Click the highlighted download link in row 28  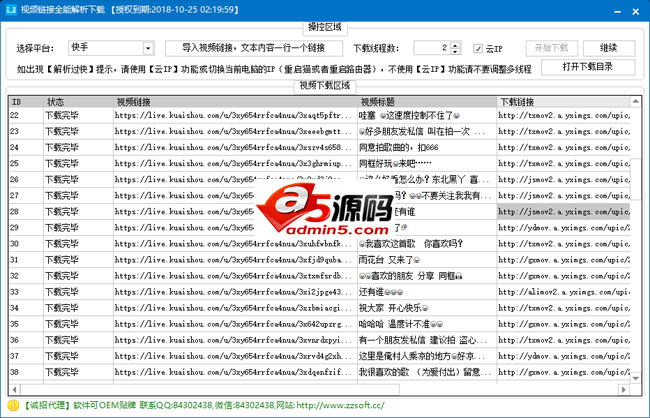pyautogui.click(x=563, y=211)
